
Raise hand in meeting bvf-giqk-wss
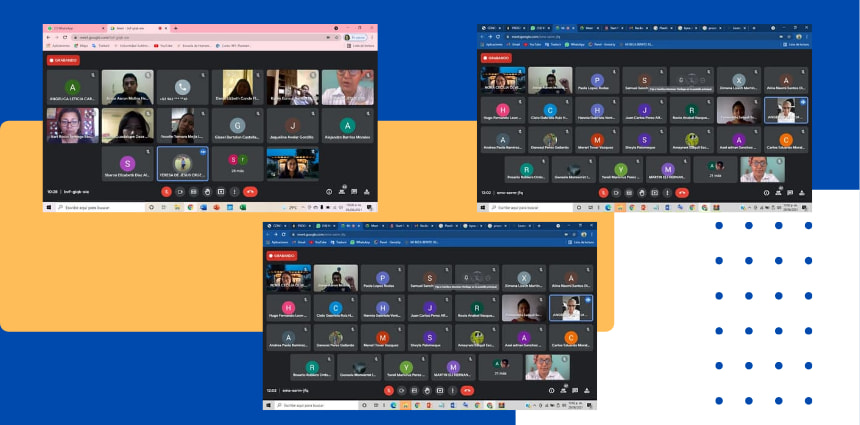206,191
